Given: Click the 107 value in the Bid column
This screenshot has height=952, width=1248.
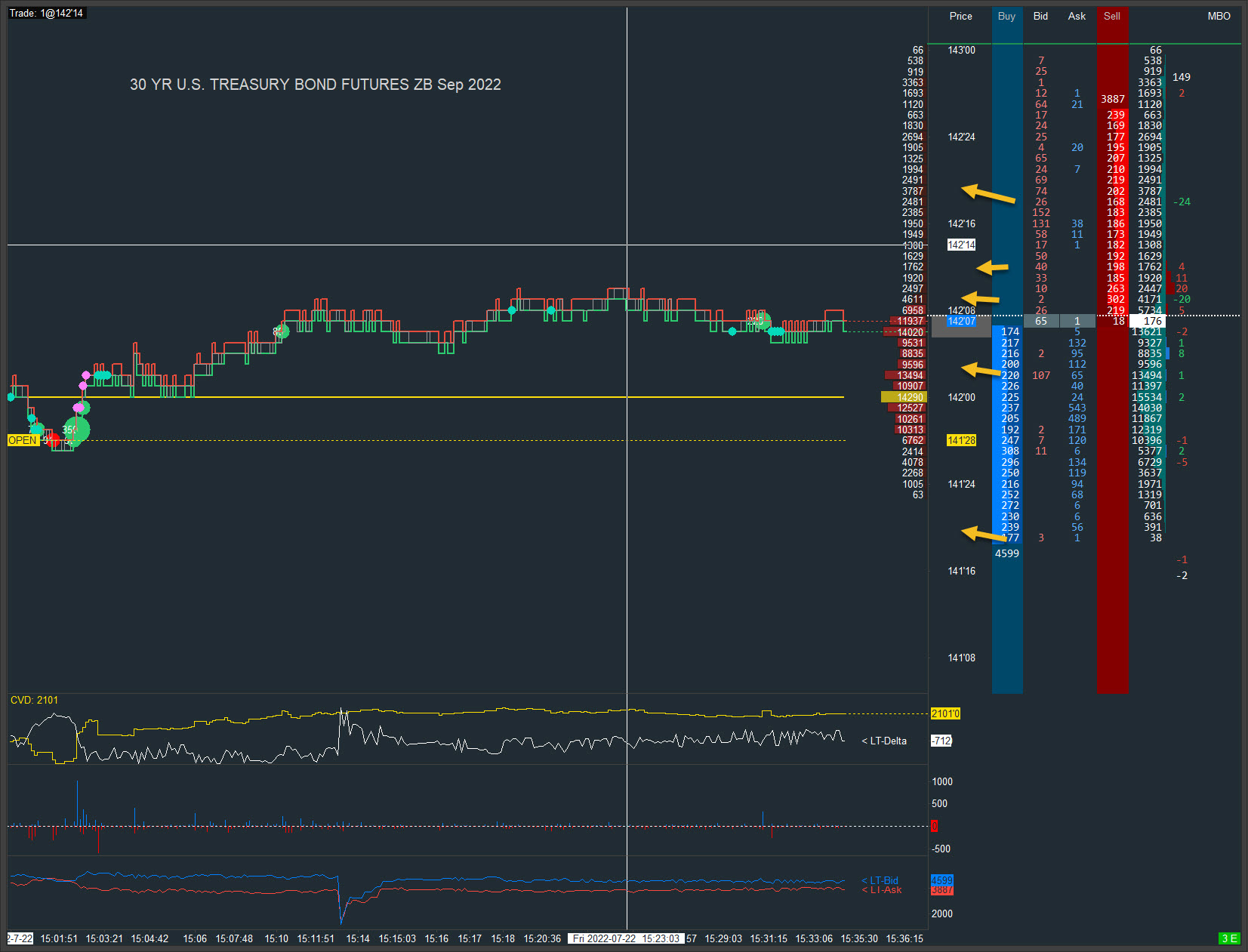Looking at the screenshot, I should pyautogui.click(x=1040, y=375).
